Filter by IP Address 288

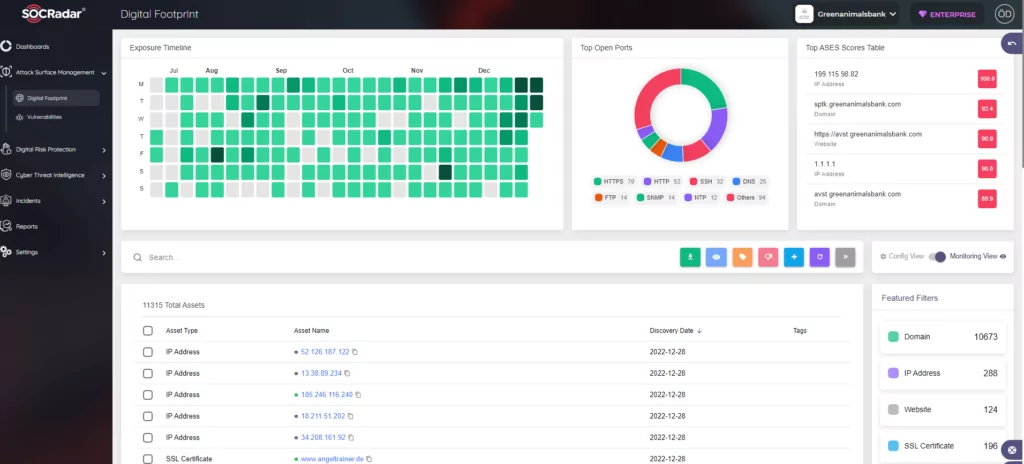[x=942, y=373]
